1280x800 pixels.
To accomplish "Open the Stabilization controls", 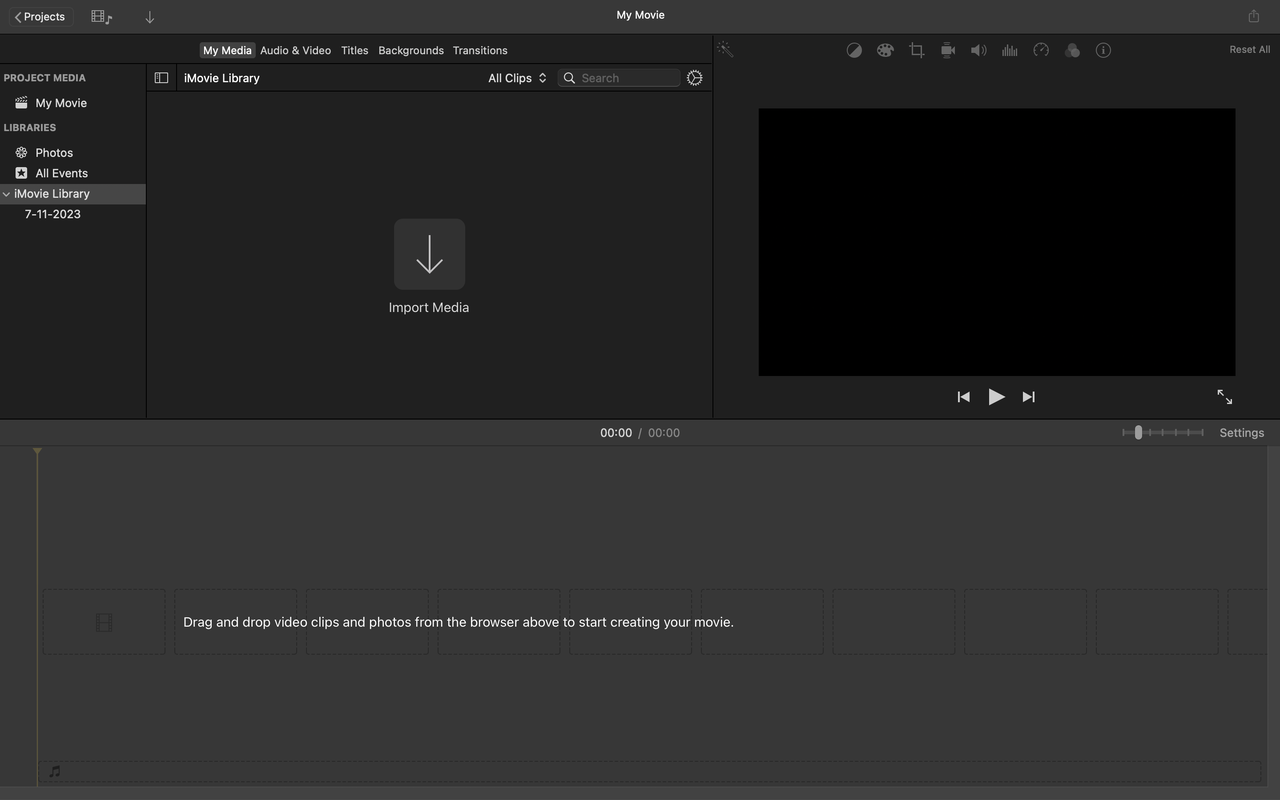I will pos(947,49).
